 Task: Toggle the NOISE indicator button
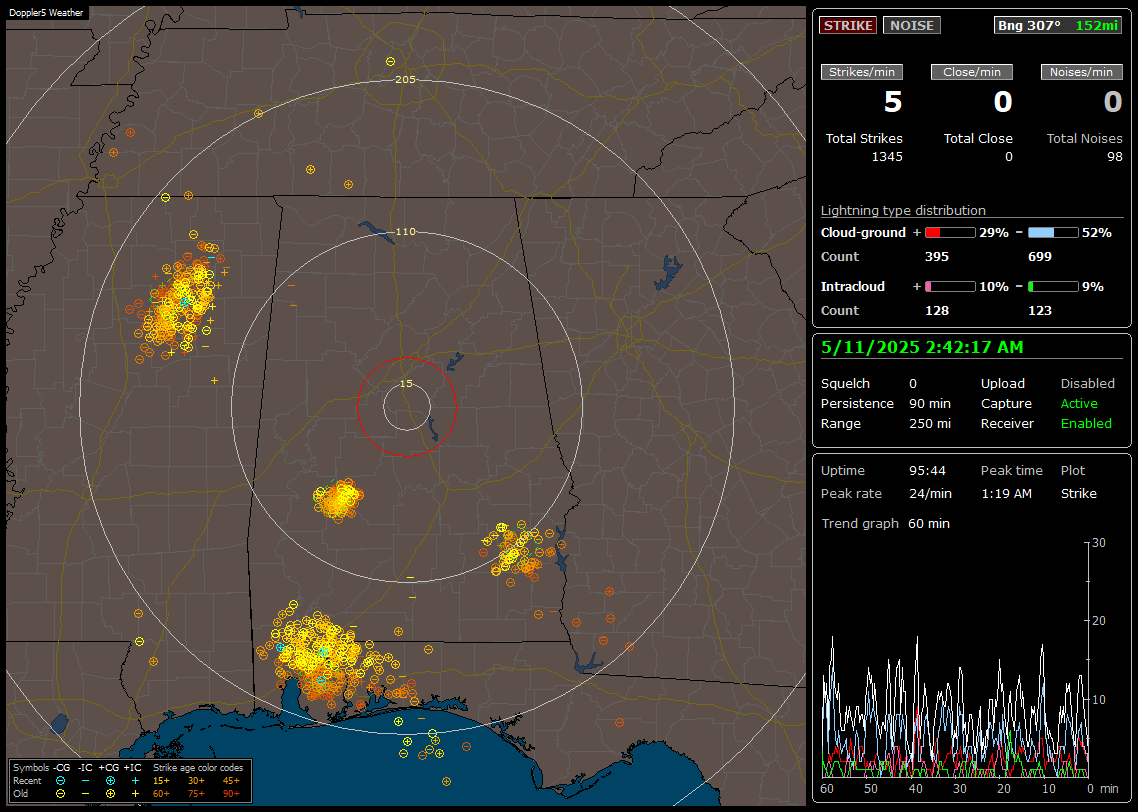[912, 25]
